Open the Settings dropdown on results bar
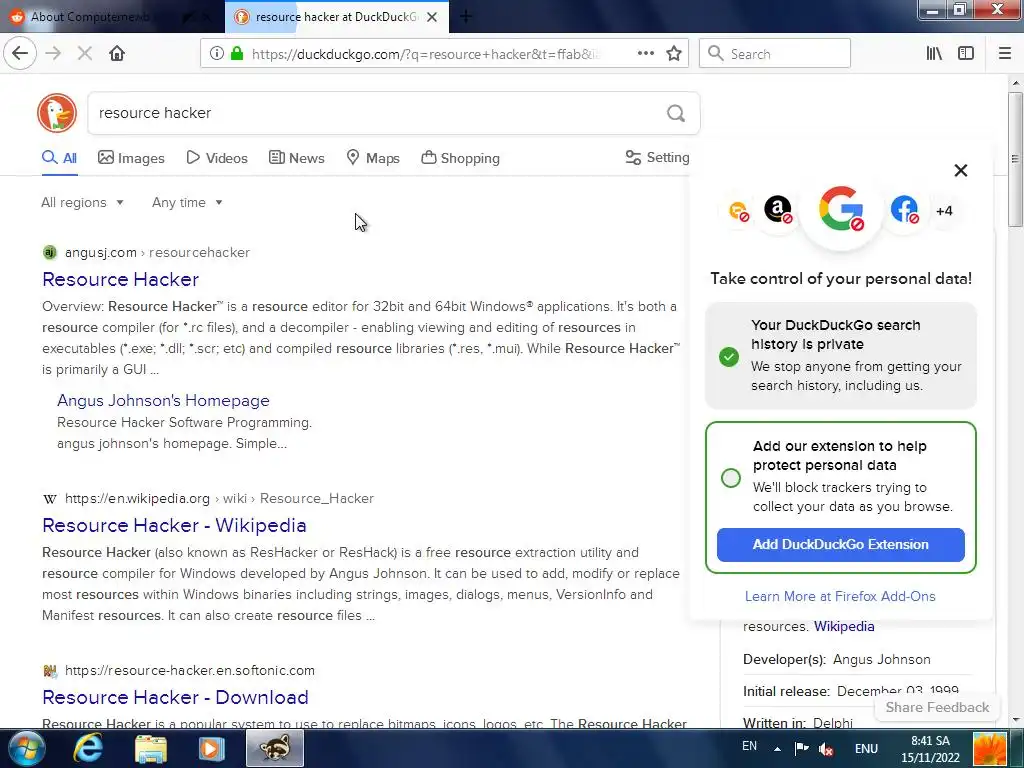This screenshot has height=768, width=1024. point(657,157)
